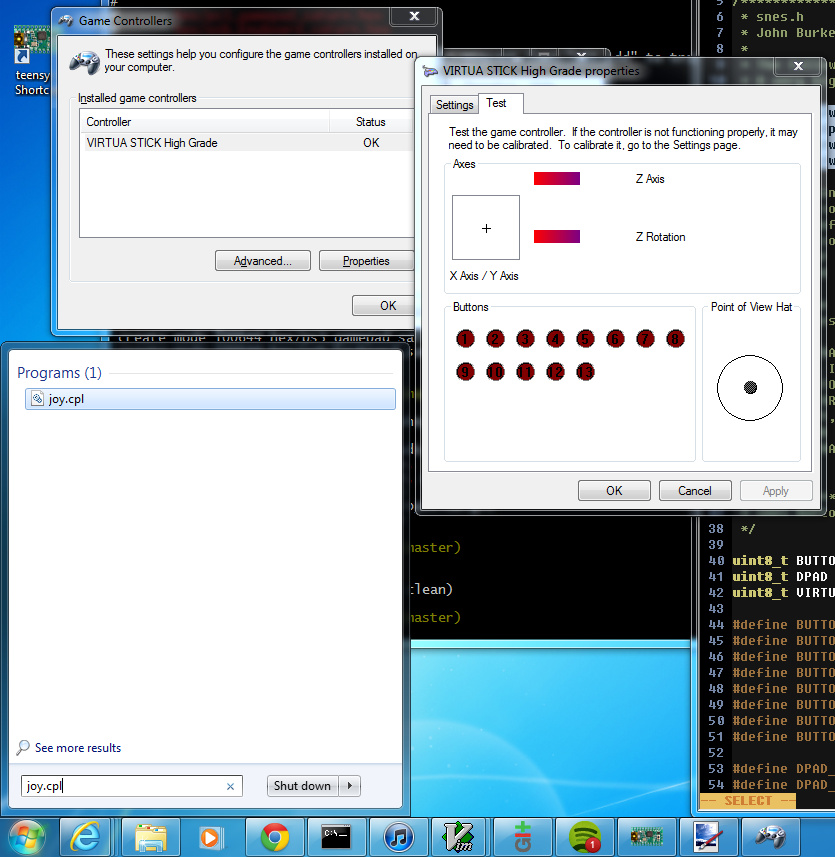Click button 13 indicator in Buttons group
This screenshot has width=835, height=857.
[x=585, y=372]
